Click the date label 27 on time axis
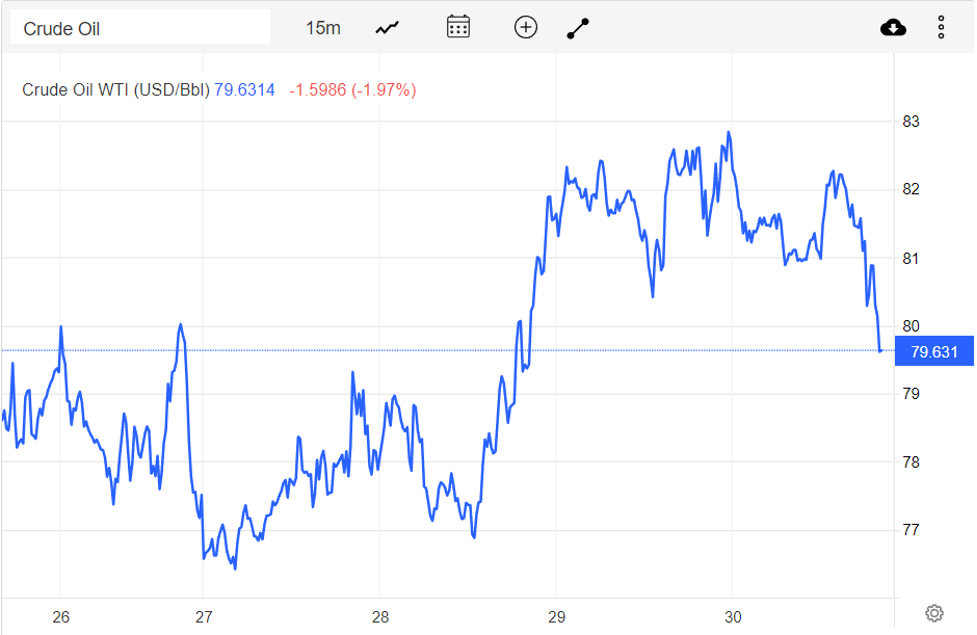Image resolution: width=977 pixels, height=635 pixels. 204,616
